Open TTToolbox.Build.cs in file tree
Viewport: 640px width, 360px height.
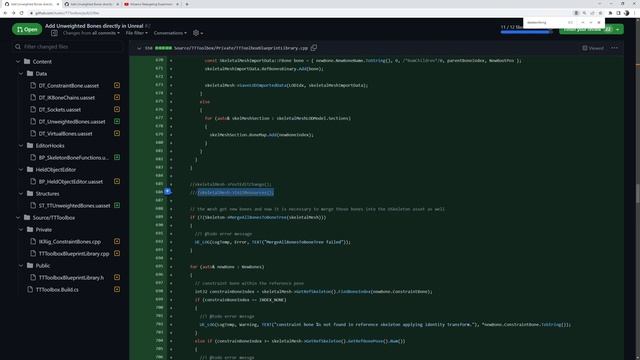pos(57,290)
